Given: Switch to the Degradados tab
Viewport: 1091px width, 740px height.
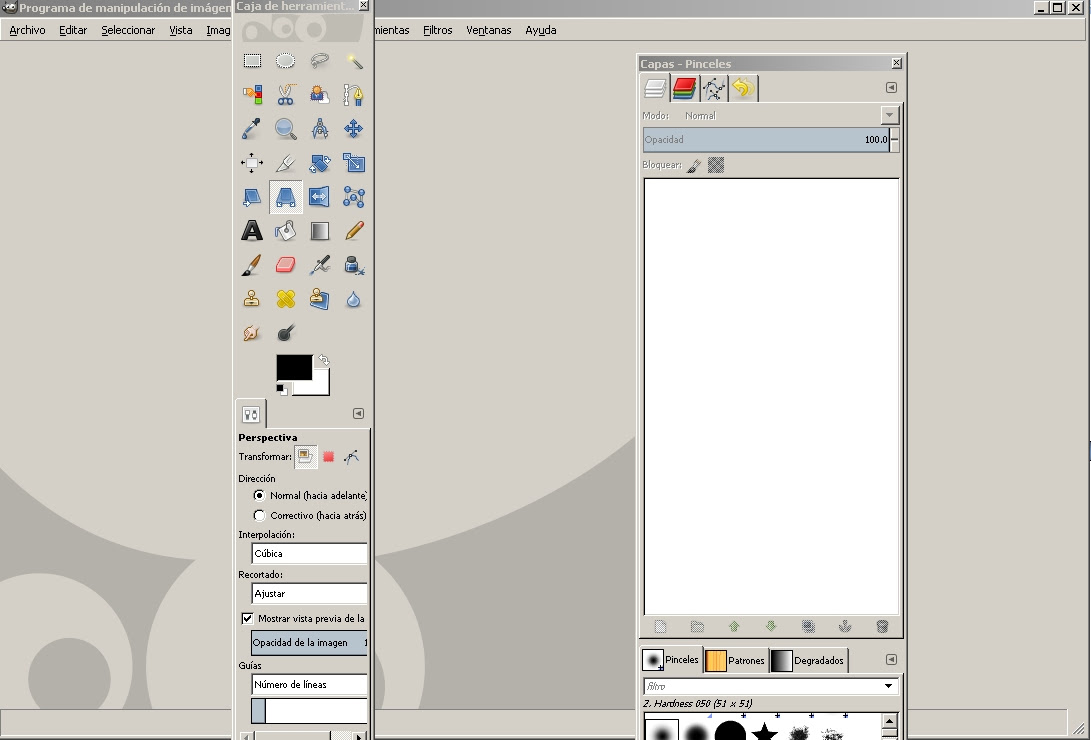Looking at the screenshot, I should coord(809,660).
